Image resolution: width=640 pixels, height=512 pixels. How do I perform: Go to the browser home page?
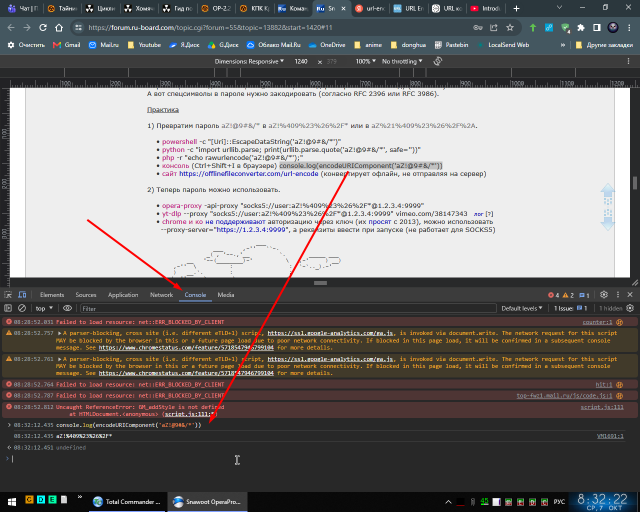(x=59, y=28)
